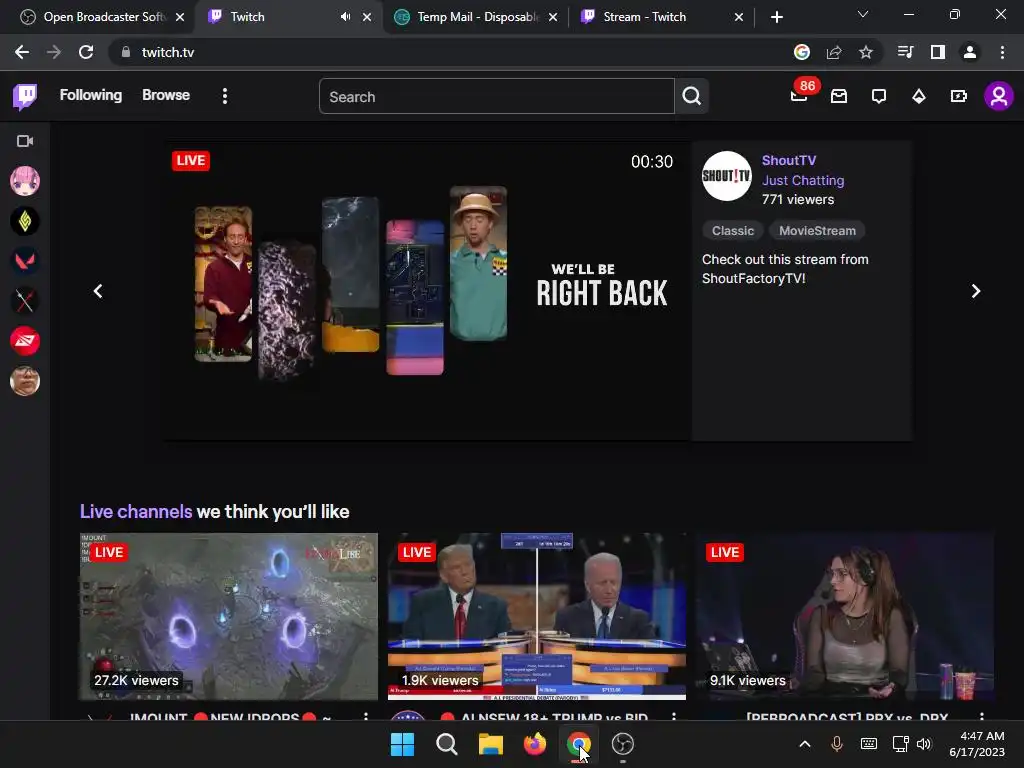Open the user profile avatar menu

pyautogui.click(x=999, y=97)
